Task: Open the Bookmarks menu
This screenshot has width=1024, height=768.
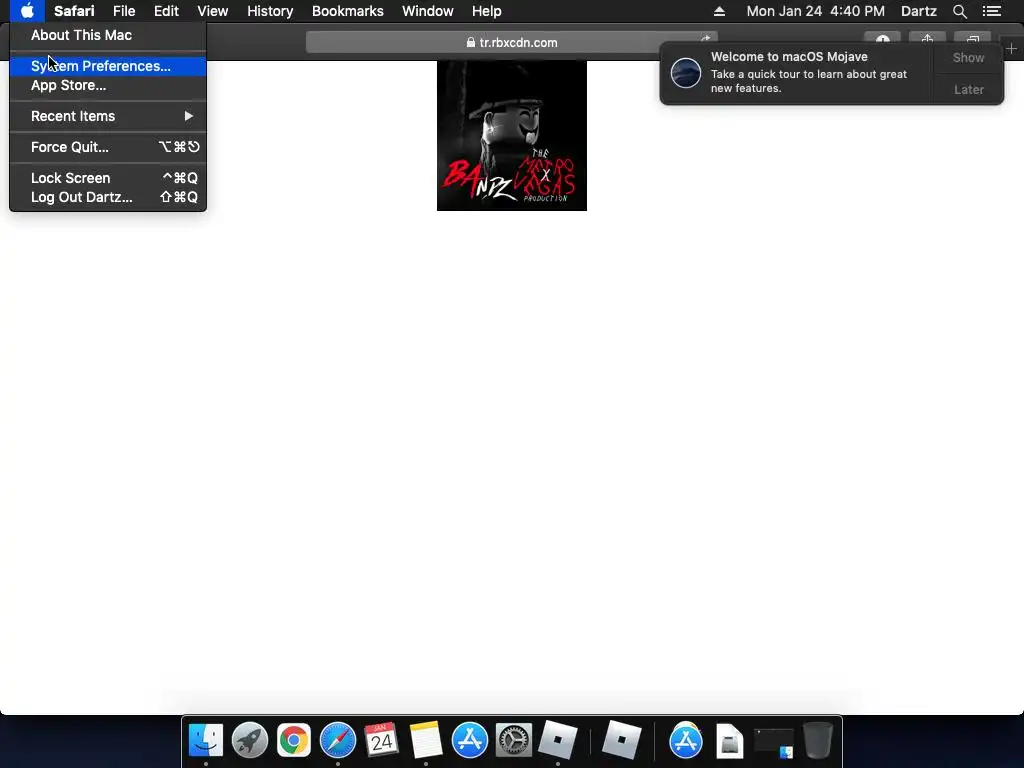Action: 347,11
